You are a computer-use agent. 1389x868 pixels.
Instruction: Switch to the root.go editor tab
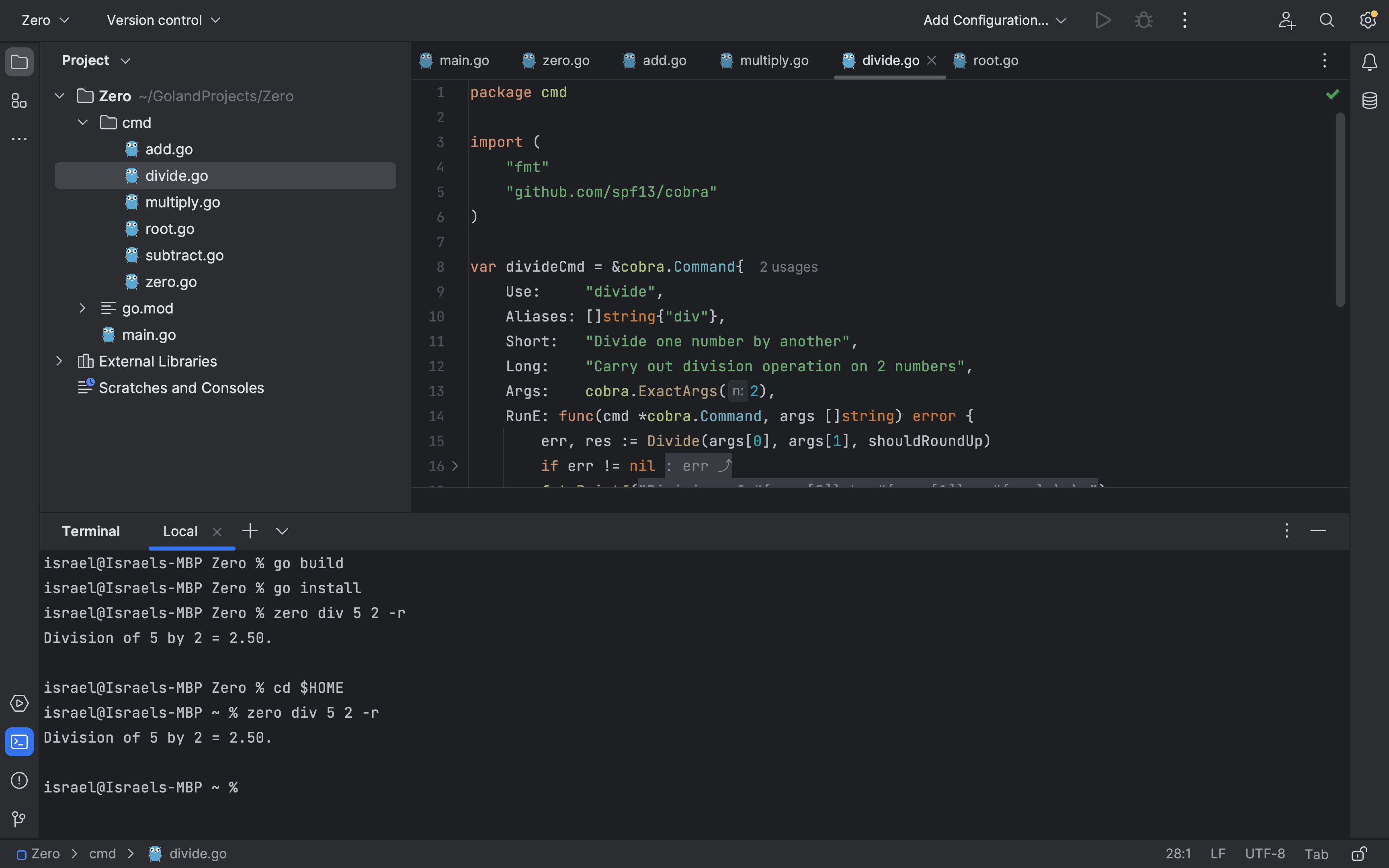995,61
